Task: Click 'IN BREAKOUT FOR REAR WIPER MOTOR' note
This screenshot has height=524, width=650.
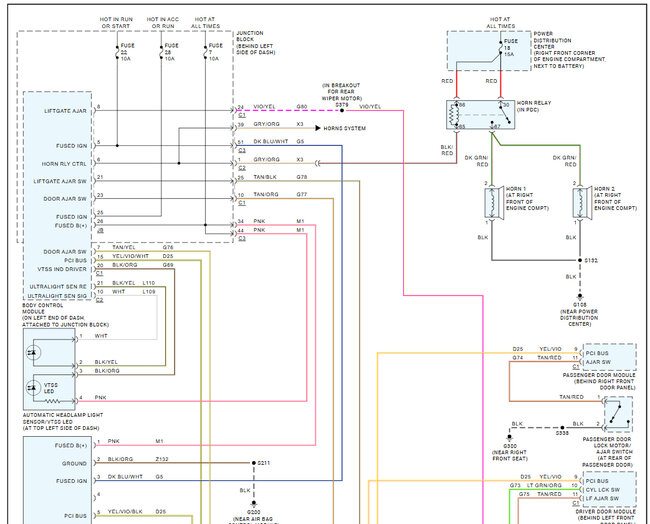Action: tap(341, 92)
